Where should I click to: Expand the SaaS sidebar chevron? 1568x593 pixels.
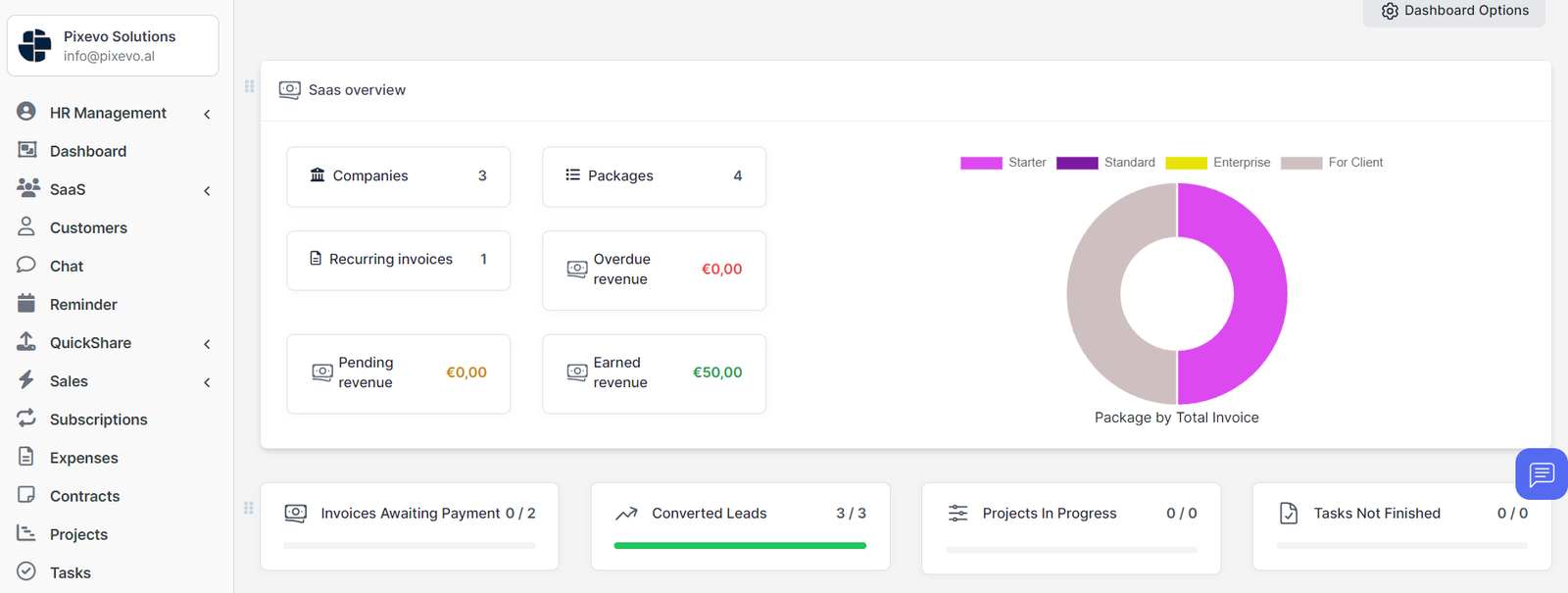click(x=207, y=190)
